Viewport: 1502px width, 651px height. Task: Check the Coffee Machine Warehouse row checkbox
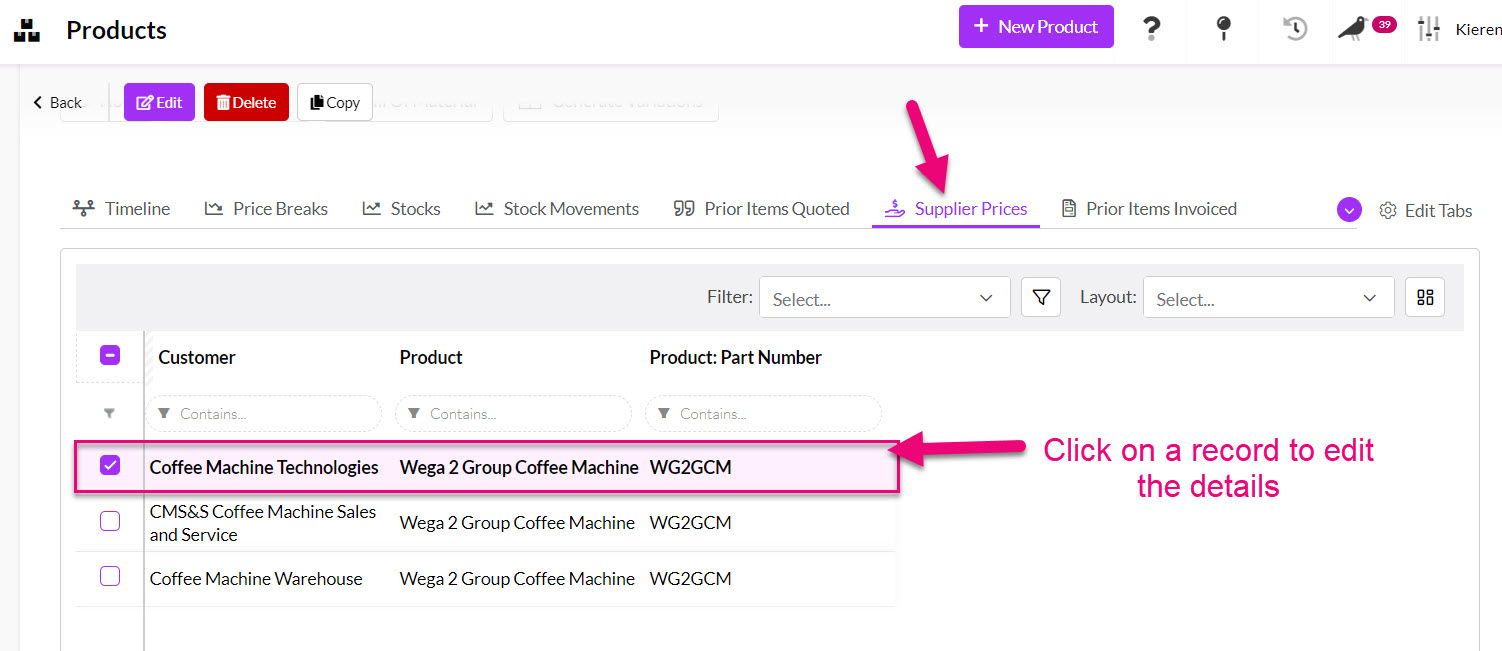click(x=110, y=577)
